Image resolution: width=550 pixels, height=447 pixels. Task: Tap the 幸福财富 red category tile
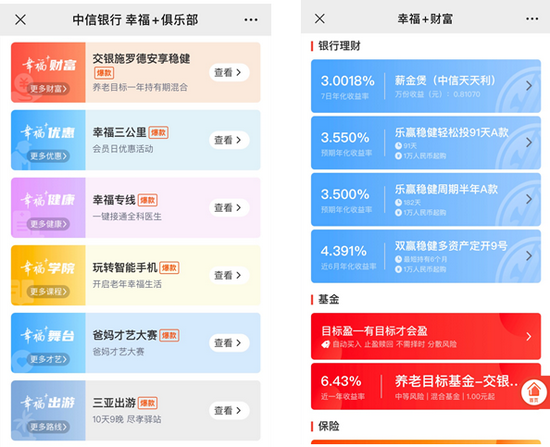(48, 72)
